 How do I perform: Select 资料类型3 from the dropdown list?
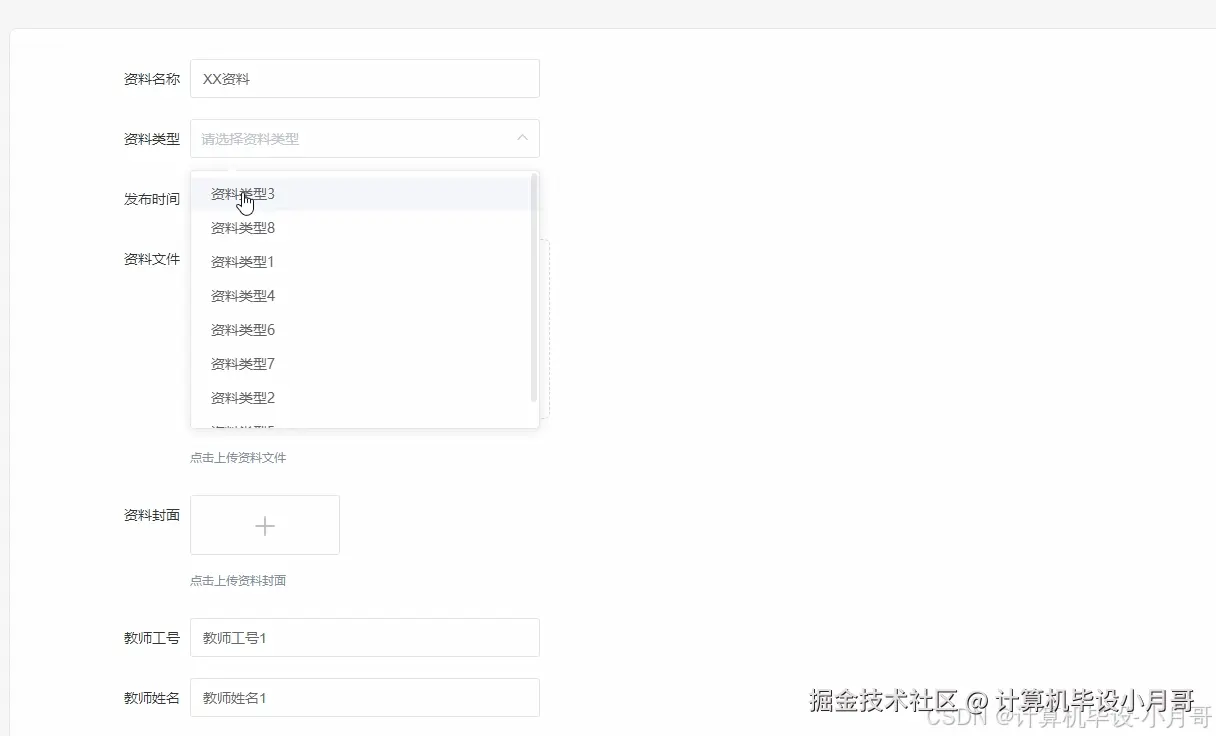coord(242,193)
